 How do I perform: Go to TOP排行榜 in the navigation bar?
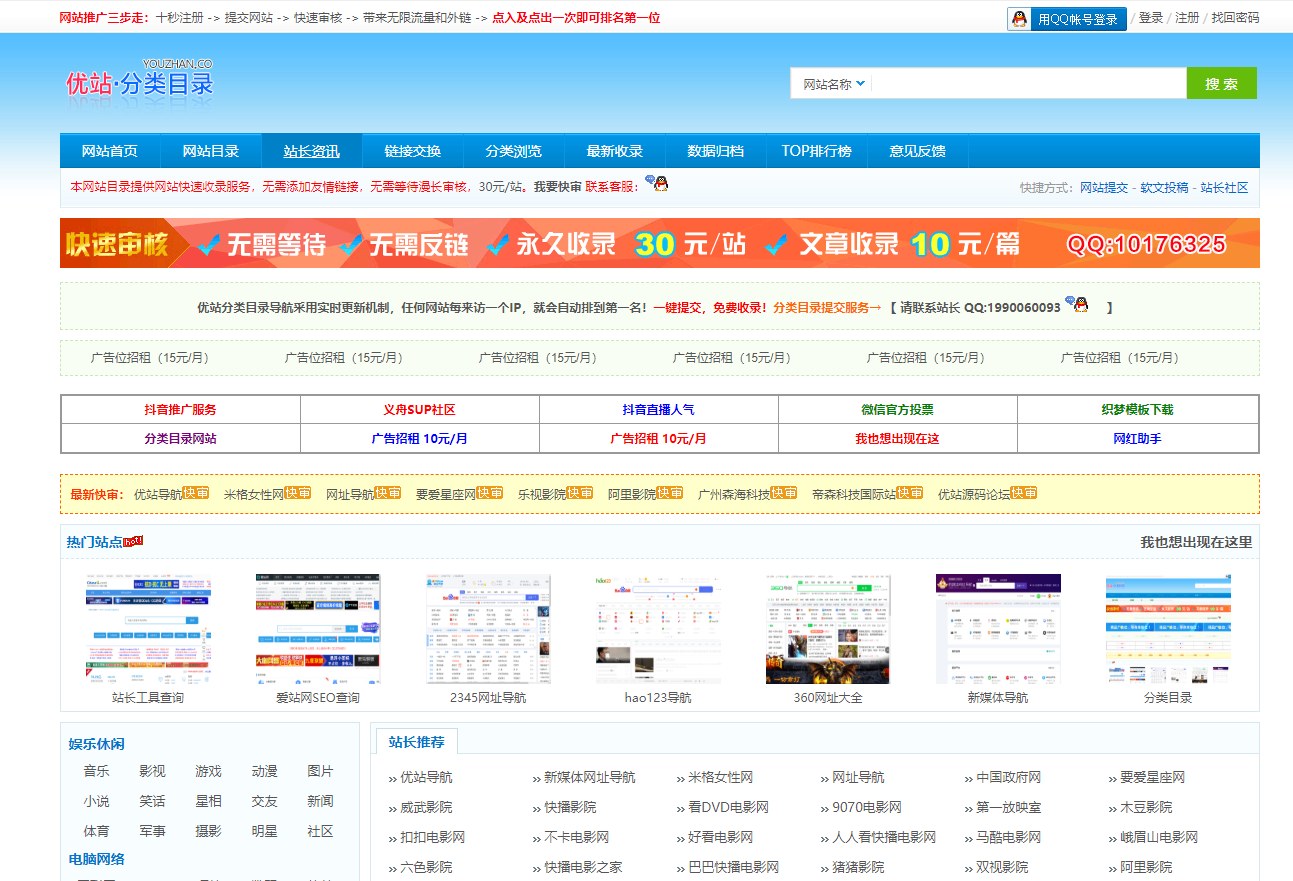[816, 151]
